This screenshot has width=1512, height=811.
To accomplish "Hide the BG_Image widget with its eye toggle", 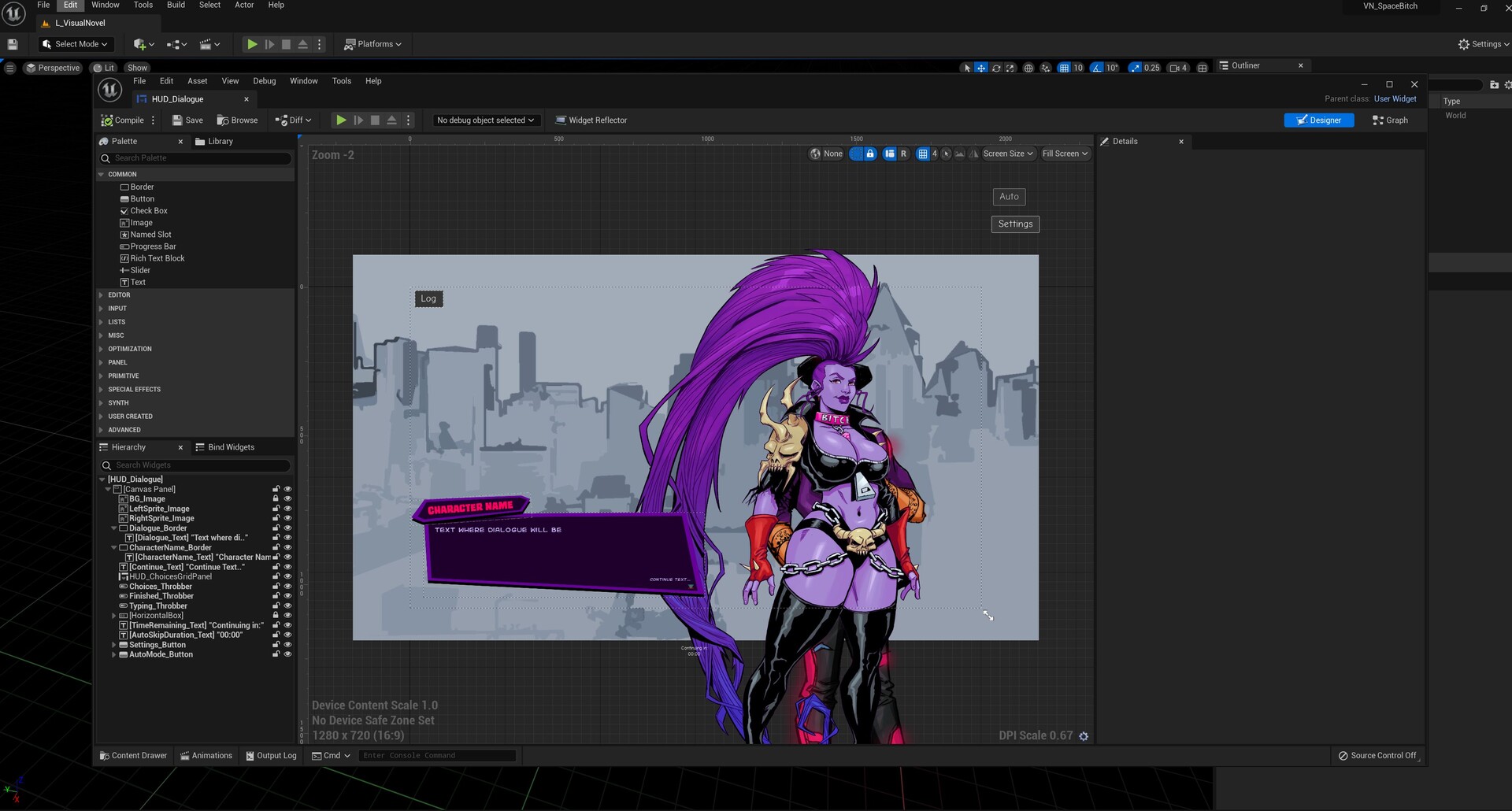I will [x=287, y=498].
